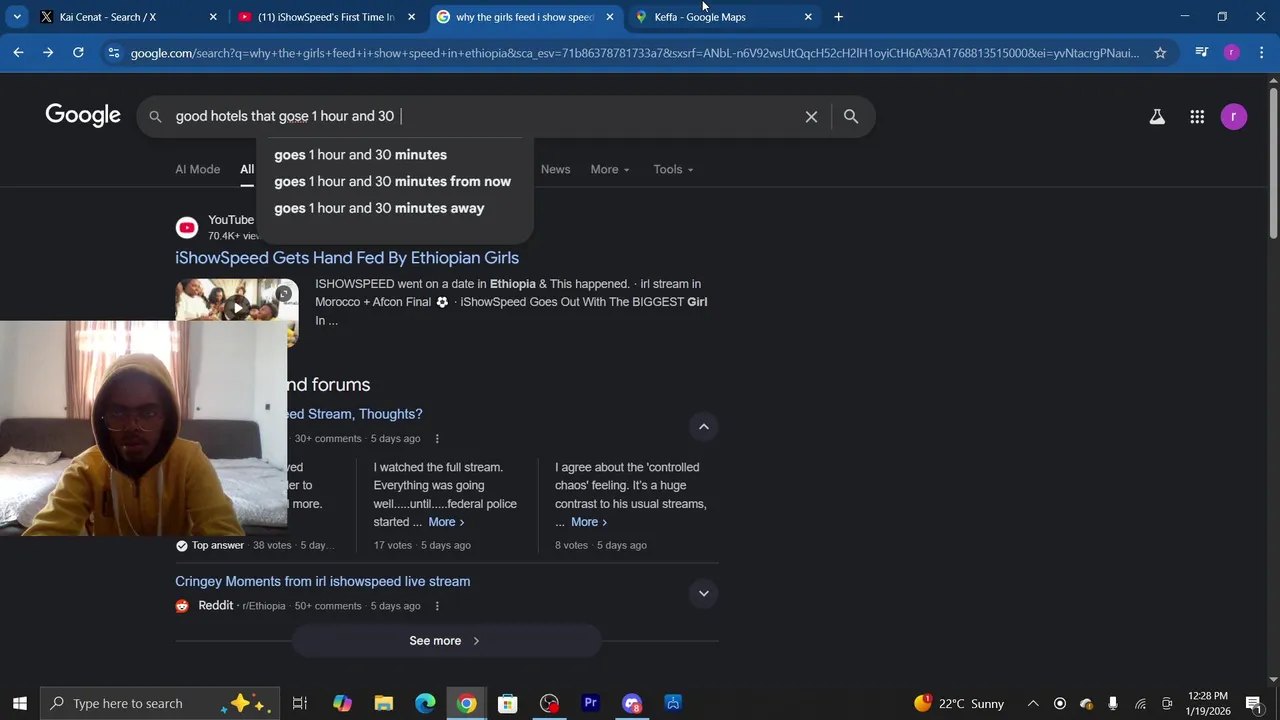This screenshot has height=720, width=1280.
Task: Close the iShowSpeed YouTube tab
Action: point(411,17)
